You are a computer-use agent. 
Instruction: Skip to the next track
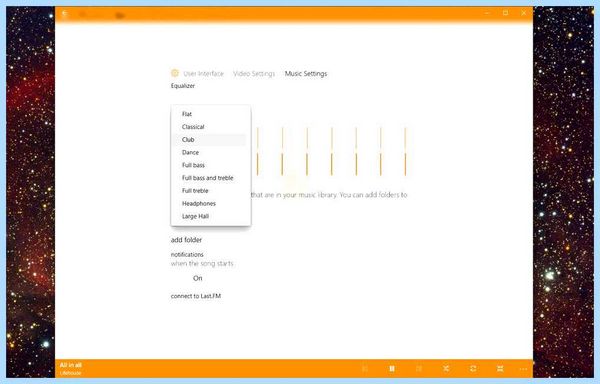coord(419,369)
